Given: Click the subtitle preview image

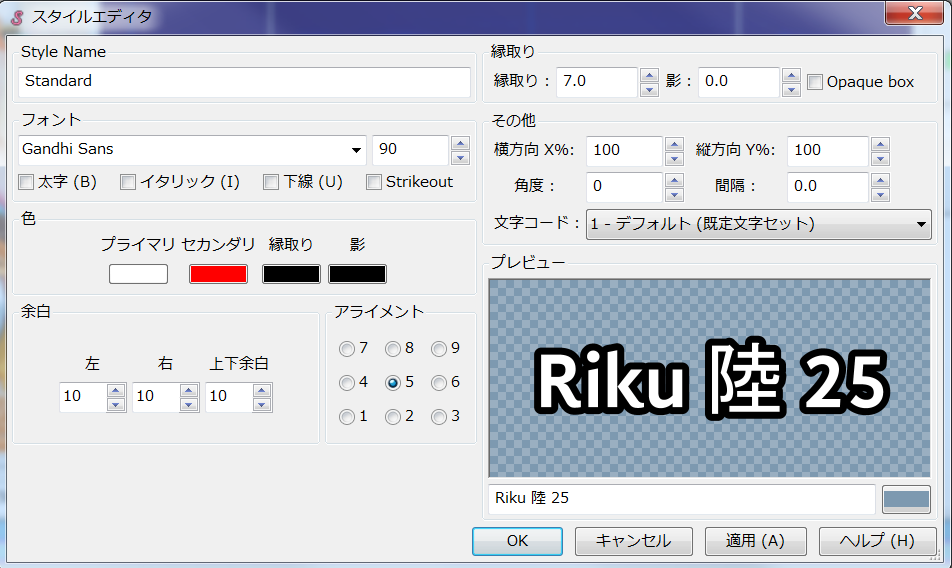Looking at the screenshot, I should (709, 378).
